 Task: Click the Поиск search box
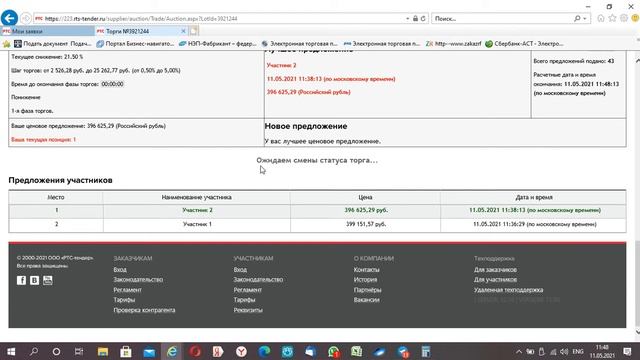click(x=502, y=18)
